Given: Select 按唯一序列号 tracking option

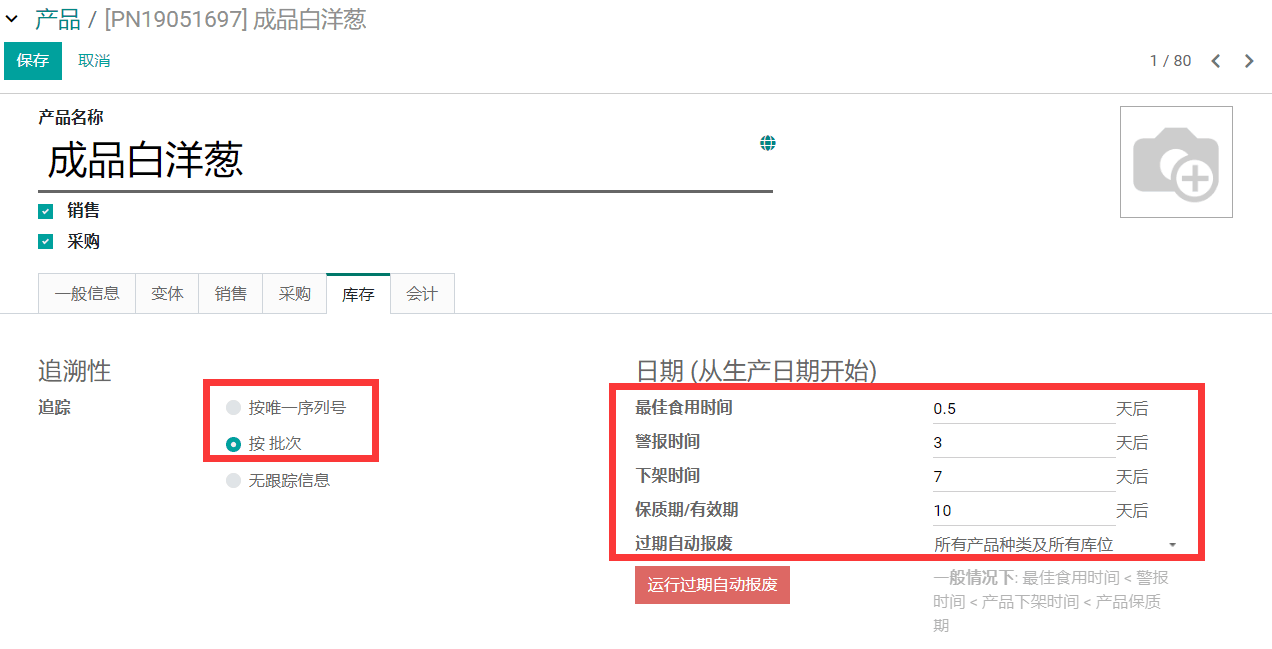Looking at the screenshot, I should click(x=234, y=408).
